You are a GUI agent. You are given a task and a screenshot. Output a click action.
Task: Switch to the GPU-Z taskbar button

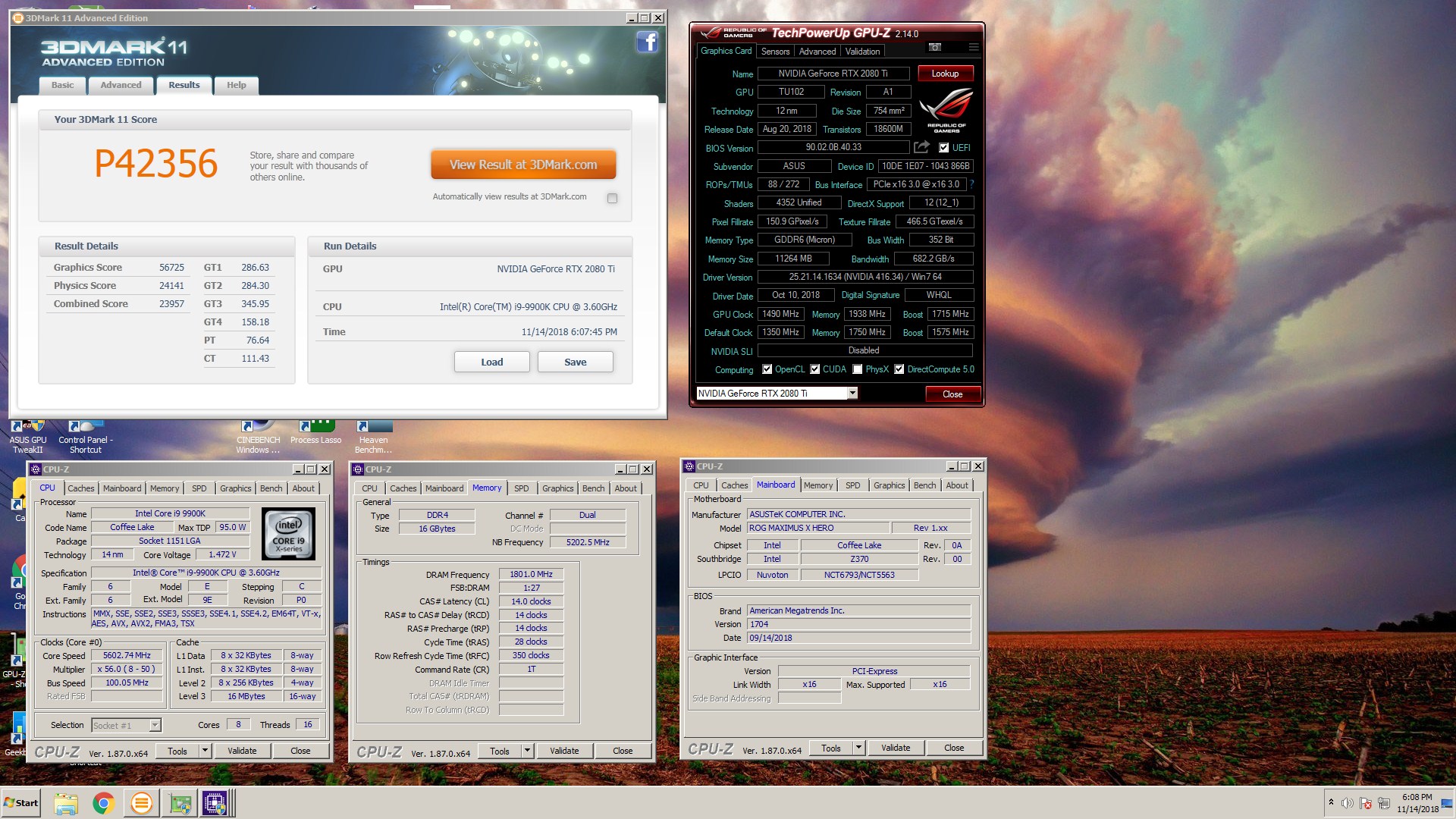(180, 803)
